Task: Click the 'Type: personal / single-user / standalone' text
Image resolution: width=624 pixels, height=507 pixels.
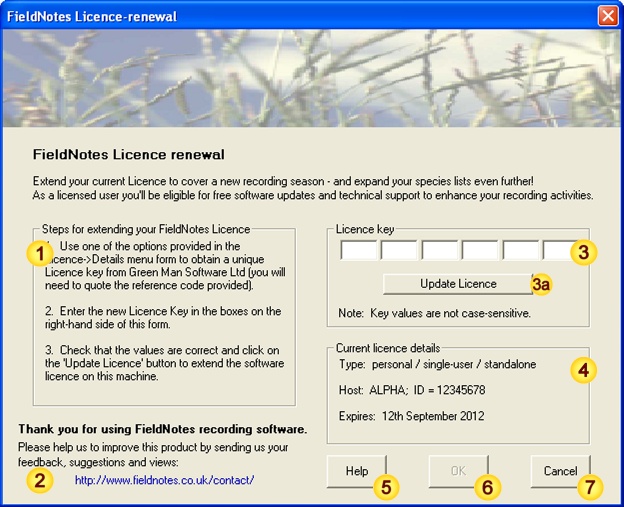Action: (x=437, y=365)
